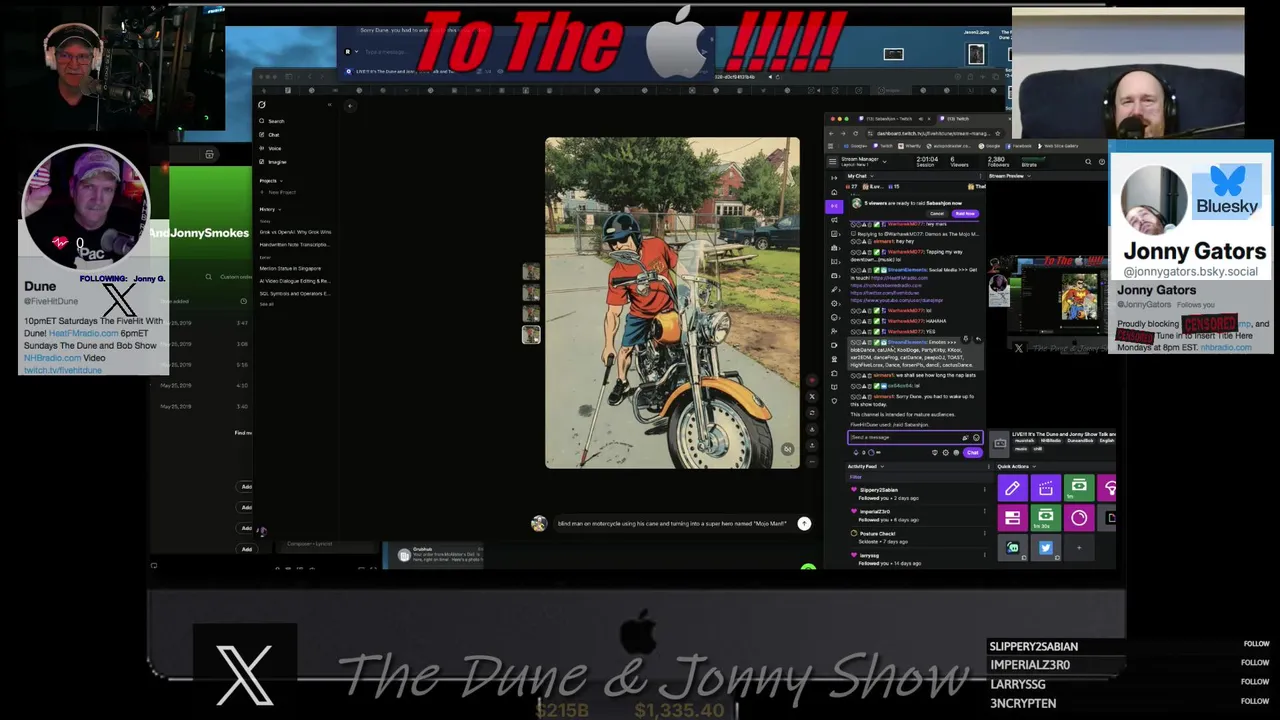1280x720 pixels.
Task: Click See all under History
Action: (x=267, y=304)
